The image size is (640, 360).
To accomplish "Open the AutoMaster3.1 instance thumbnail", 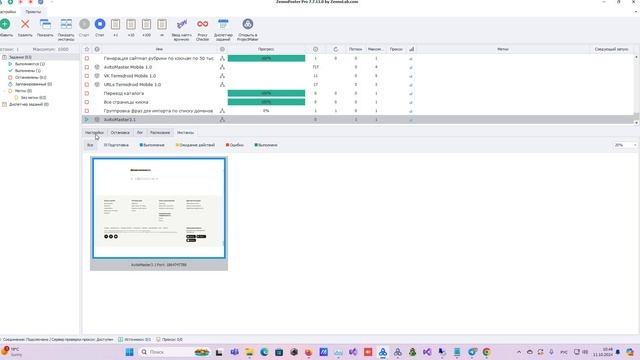I will pyautogui.click(x=159, y=208).
